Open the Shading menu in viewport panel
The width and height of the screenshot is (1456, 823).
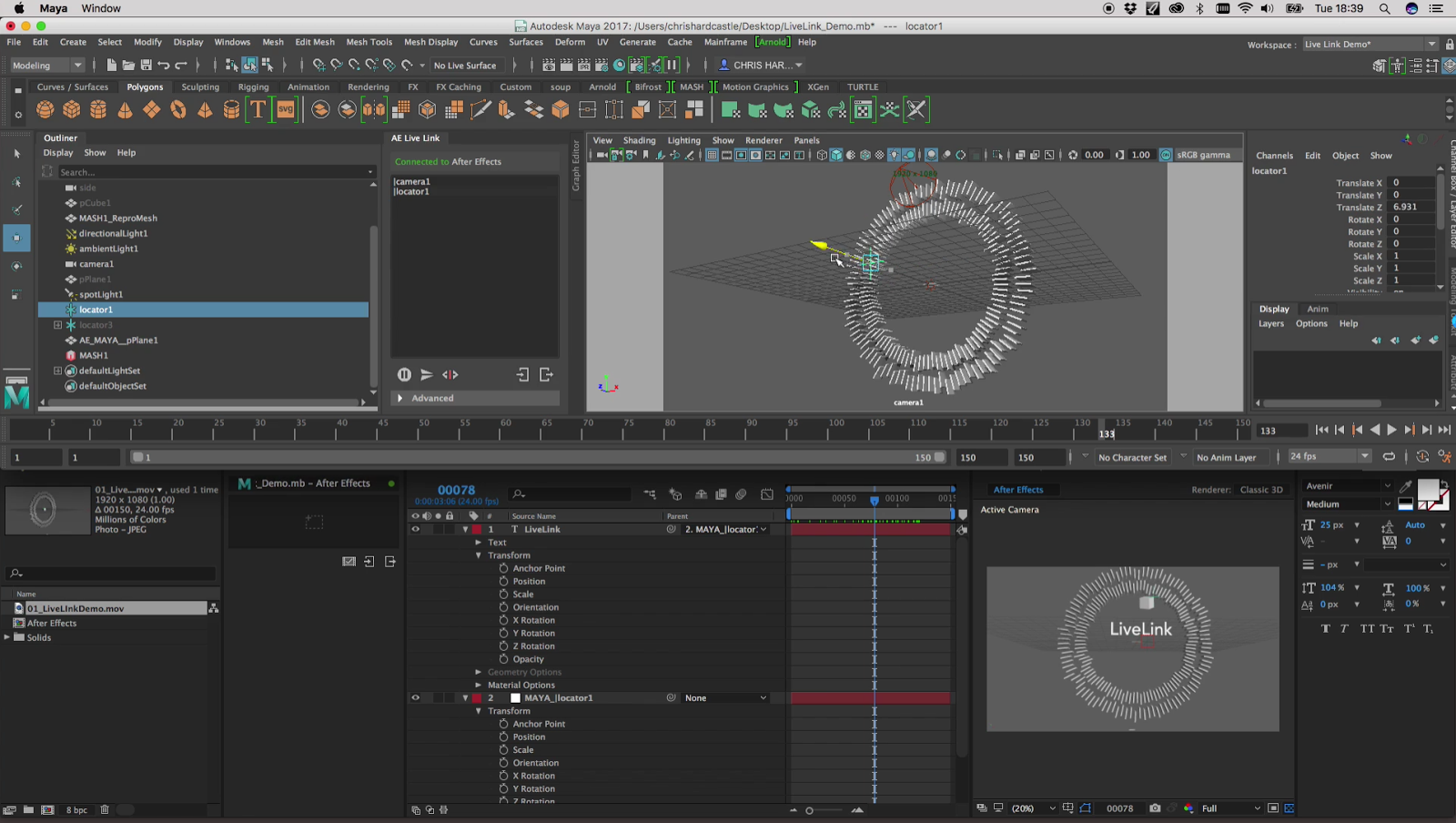point(639,140)
